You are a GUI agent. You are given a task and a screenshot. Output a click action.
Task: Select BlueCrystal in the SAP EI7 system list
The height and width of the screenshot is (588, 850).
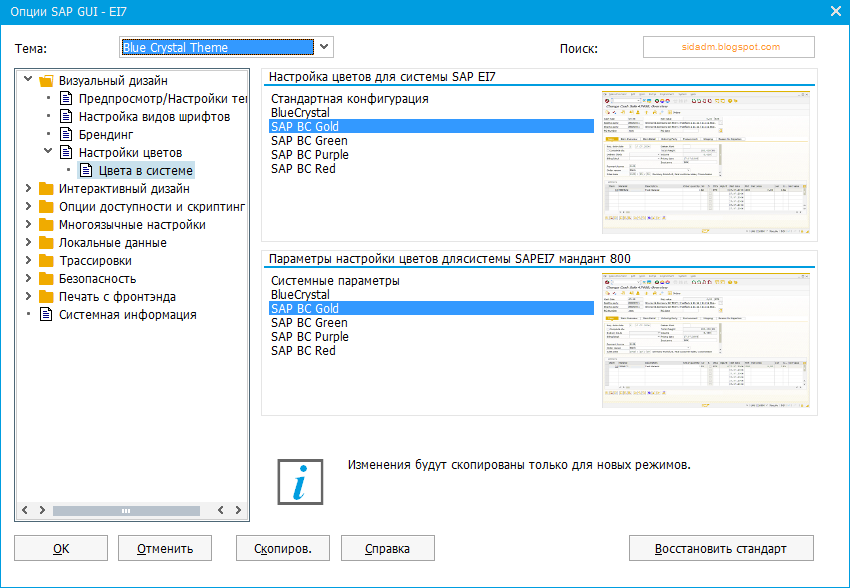300,113
